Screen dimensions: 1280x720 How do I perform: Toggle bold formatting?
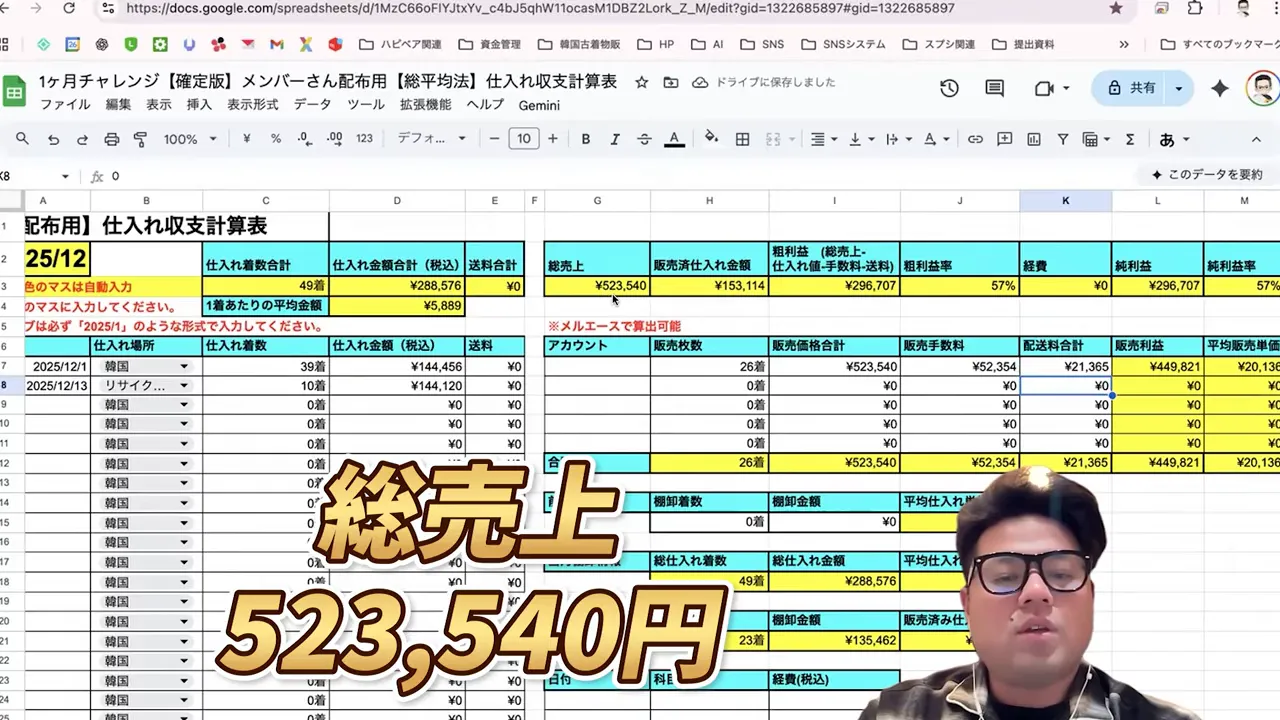[x=586, y=139]
